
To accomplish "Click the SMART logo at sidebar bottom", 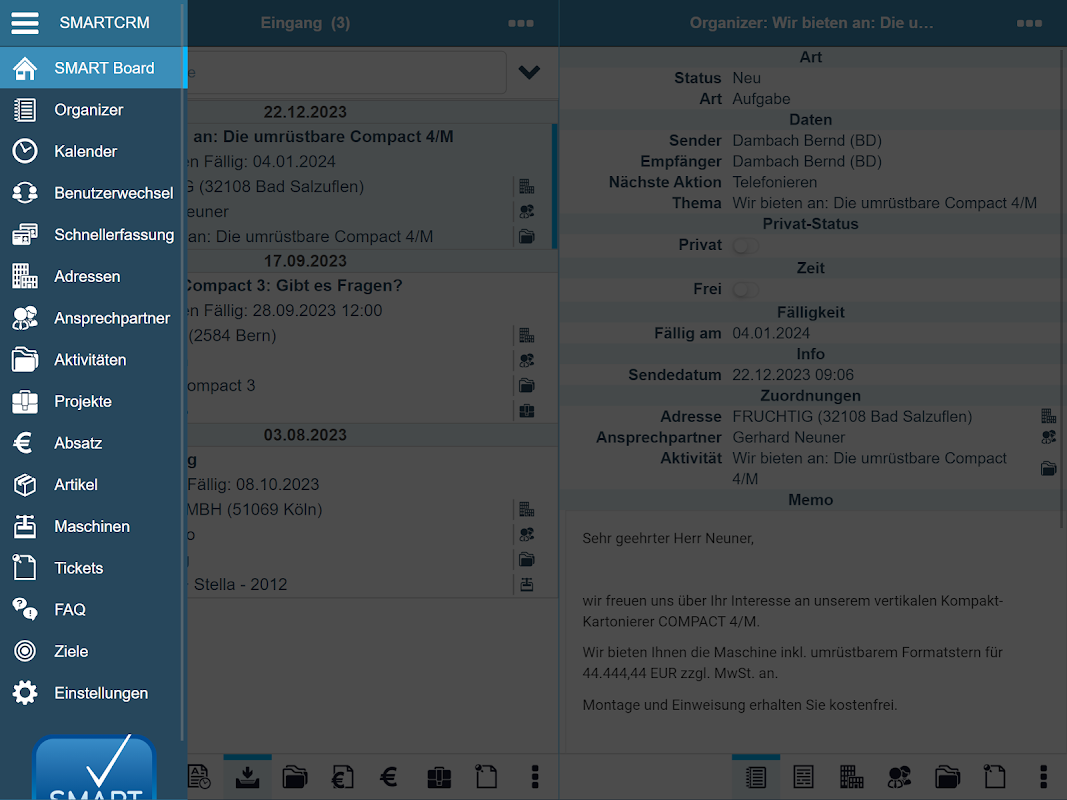I will pos(95,767).
